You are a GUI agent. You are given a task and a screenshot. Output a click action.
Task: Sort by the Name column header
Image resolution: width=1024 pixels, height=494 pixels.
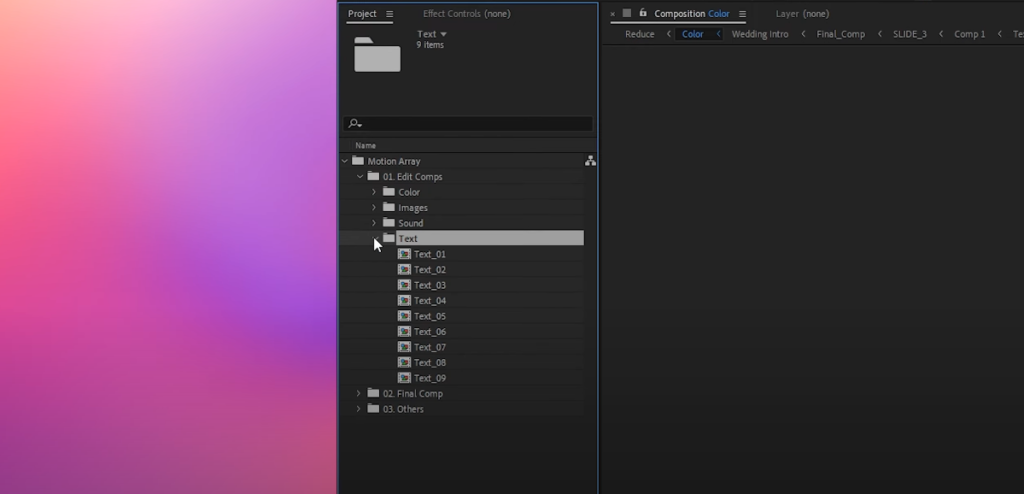coord(366,145)
